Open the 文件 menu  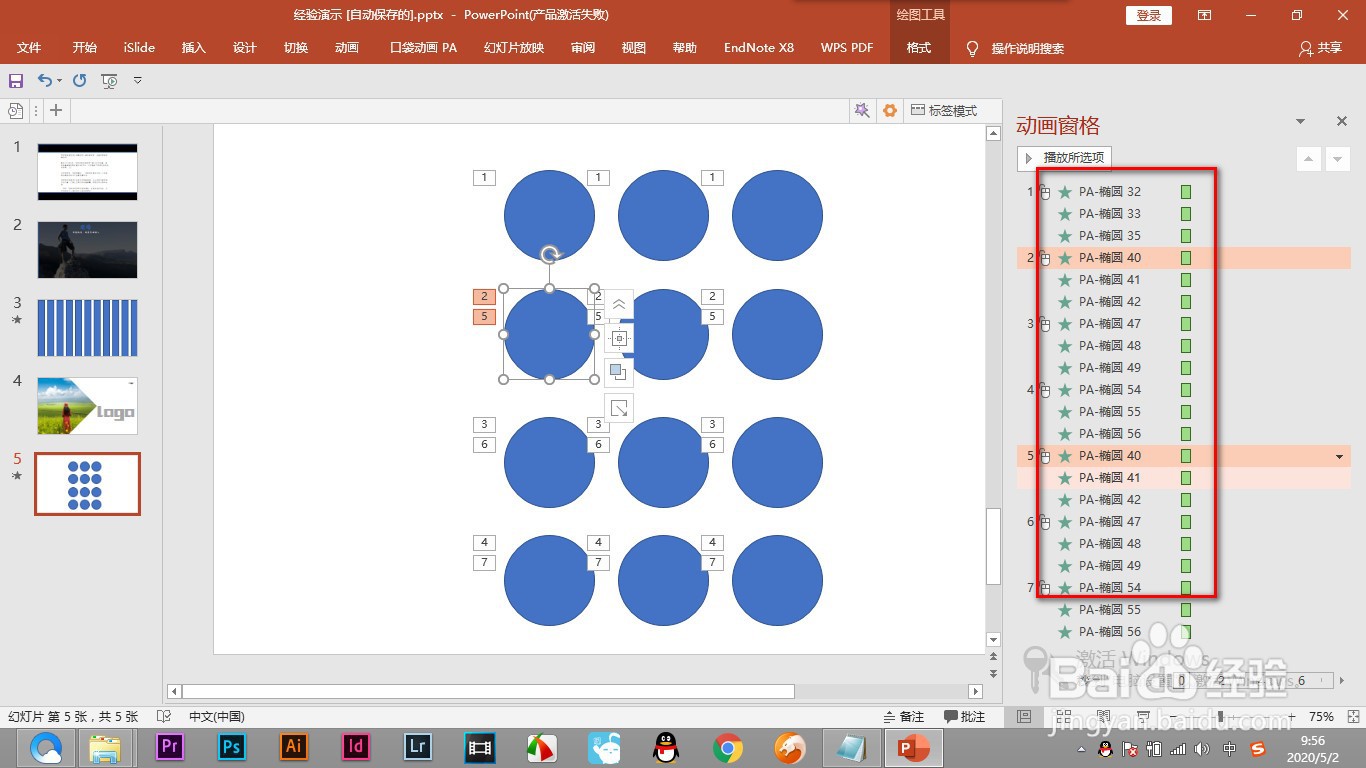coord(29,48)
